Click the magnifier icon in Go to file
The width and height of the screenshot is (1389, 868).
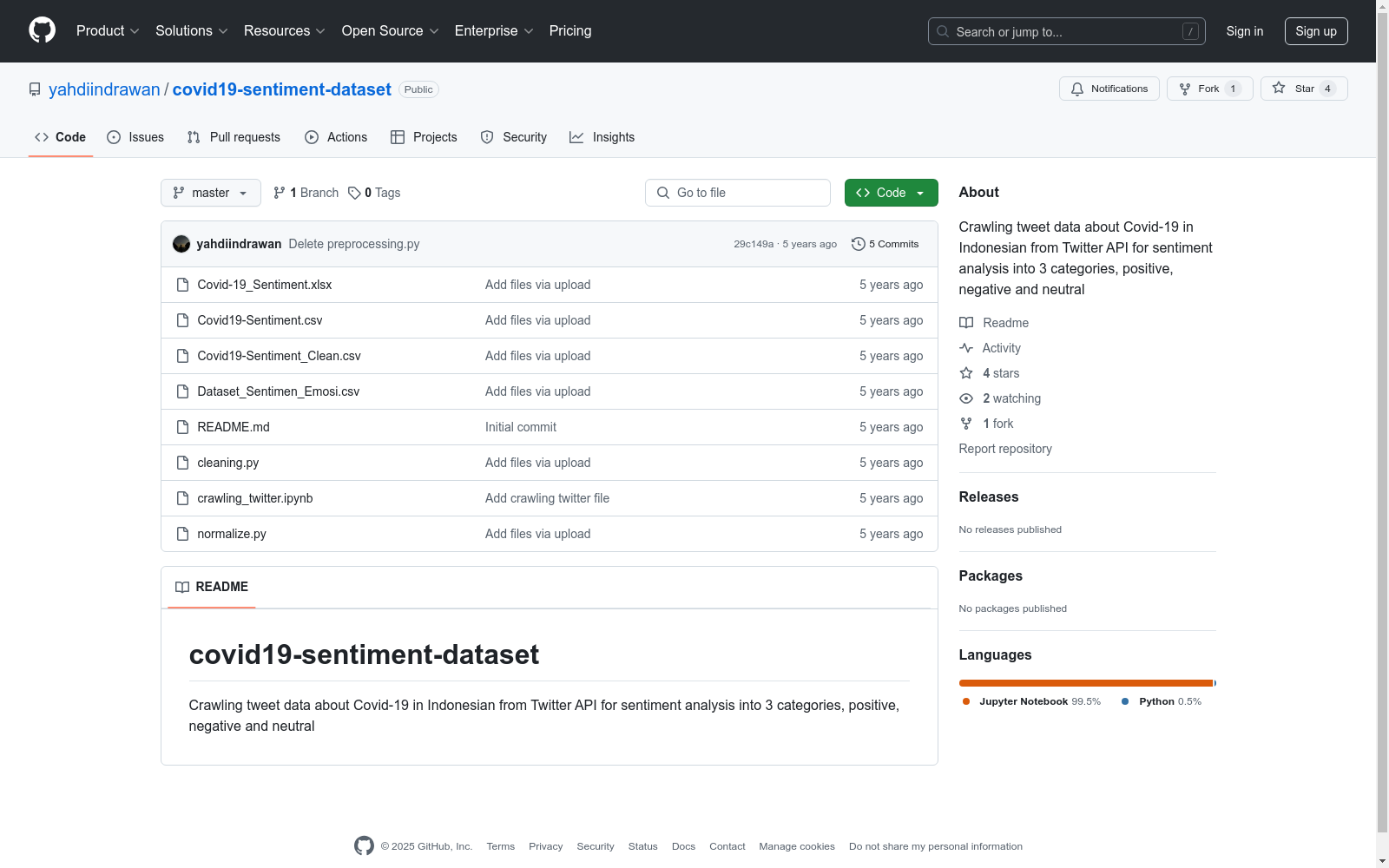(663, 193)
